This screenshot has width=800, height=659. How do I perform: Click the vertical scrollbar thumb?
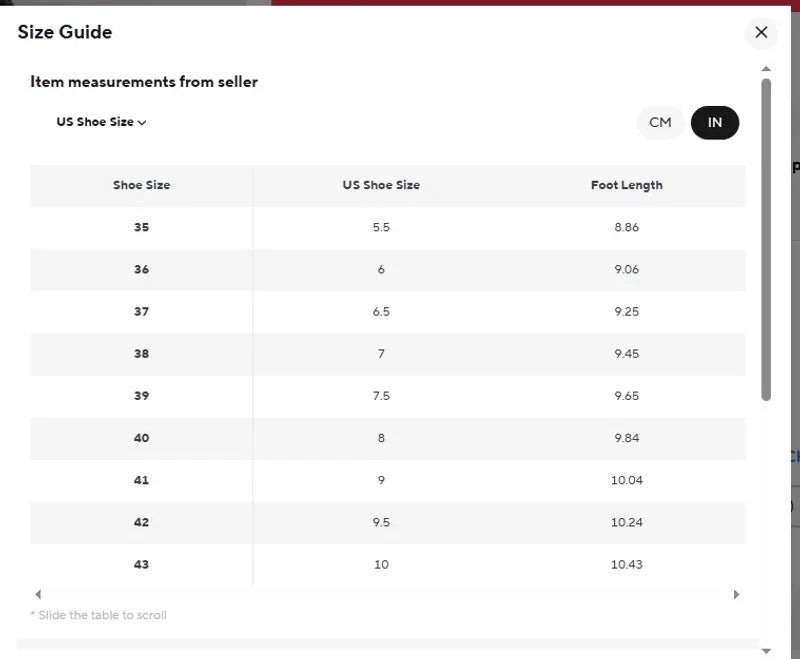[x=766, y=240]
